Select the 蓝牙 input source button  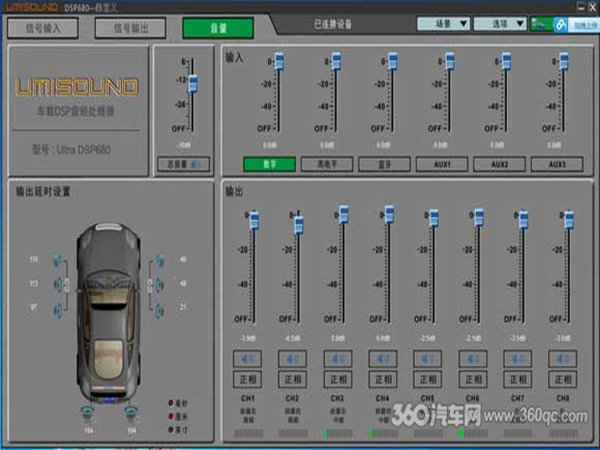(x=385, y=164)
